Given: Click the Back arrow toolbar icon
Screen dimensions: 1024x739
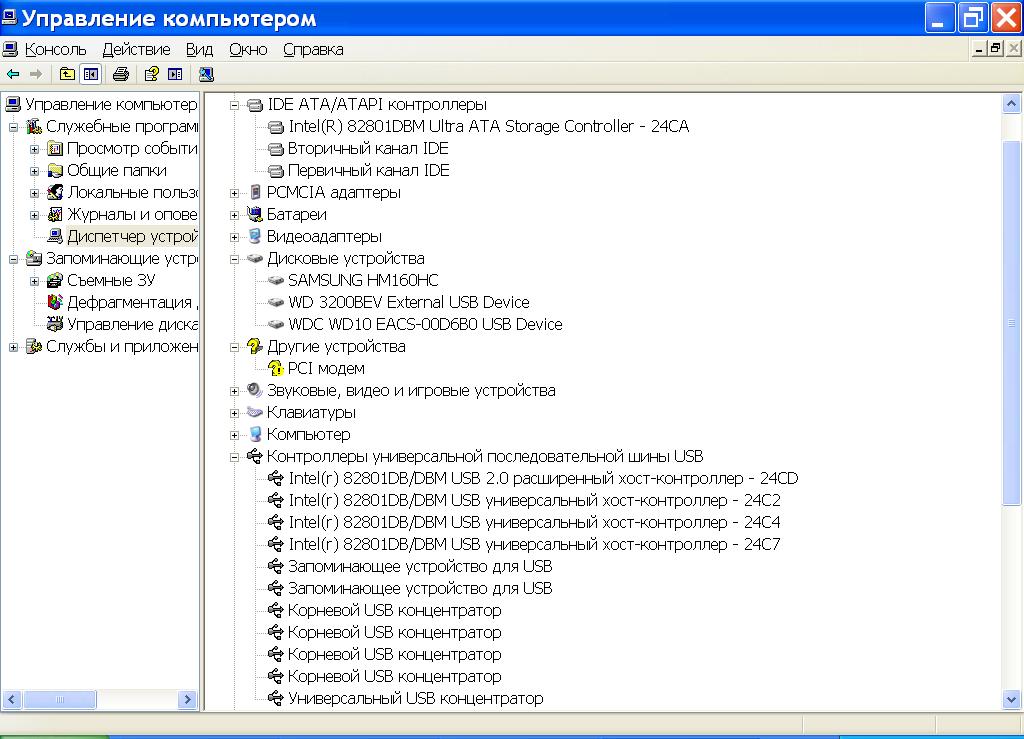Looking at the screenshot, I should point(13,74).
